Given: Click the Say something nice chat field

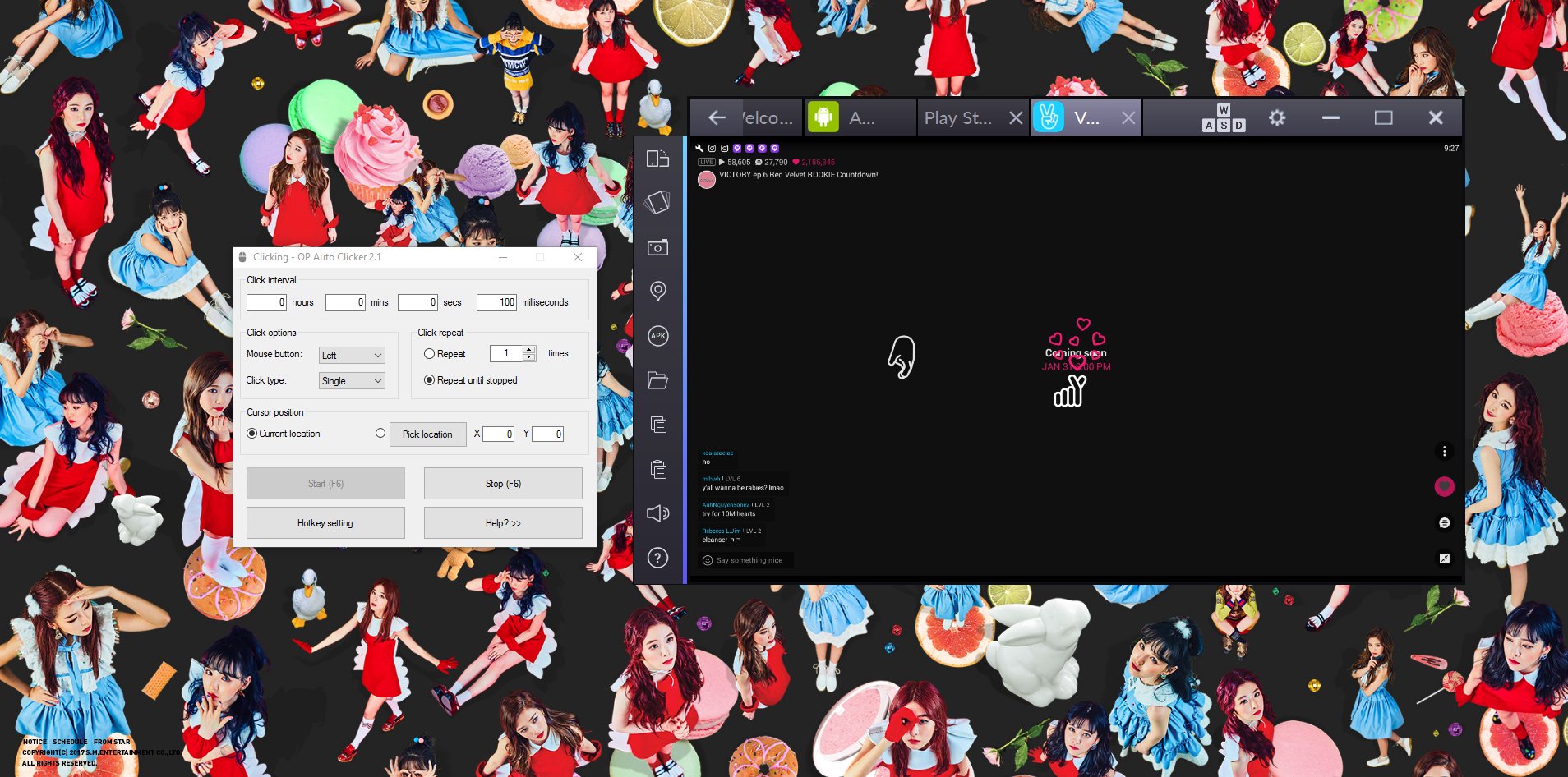Looking at the screenshot, I should click(x=749, y=560).
